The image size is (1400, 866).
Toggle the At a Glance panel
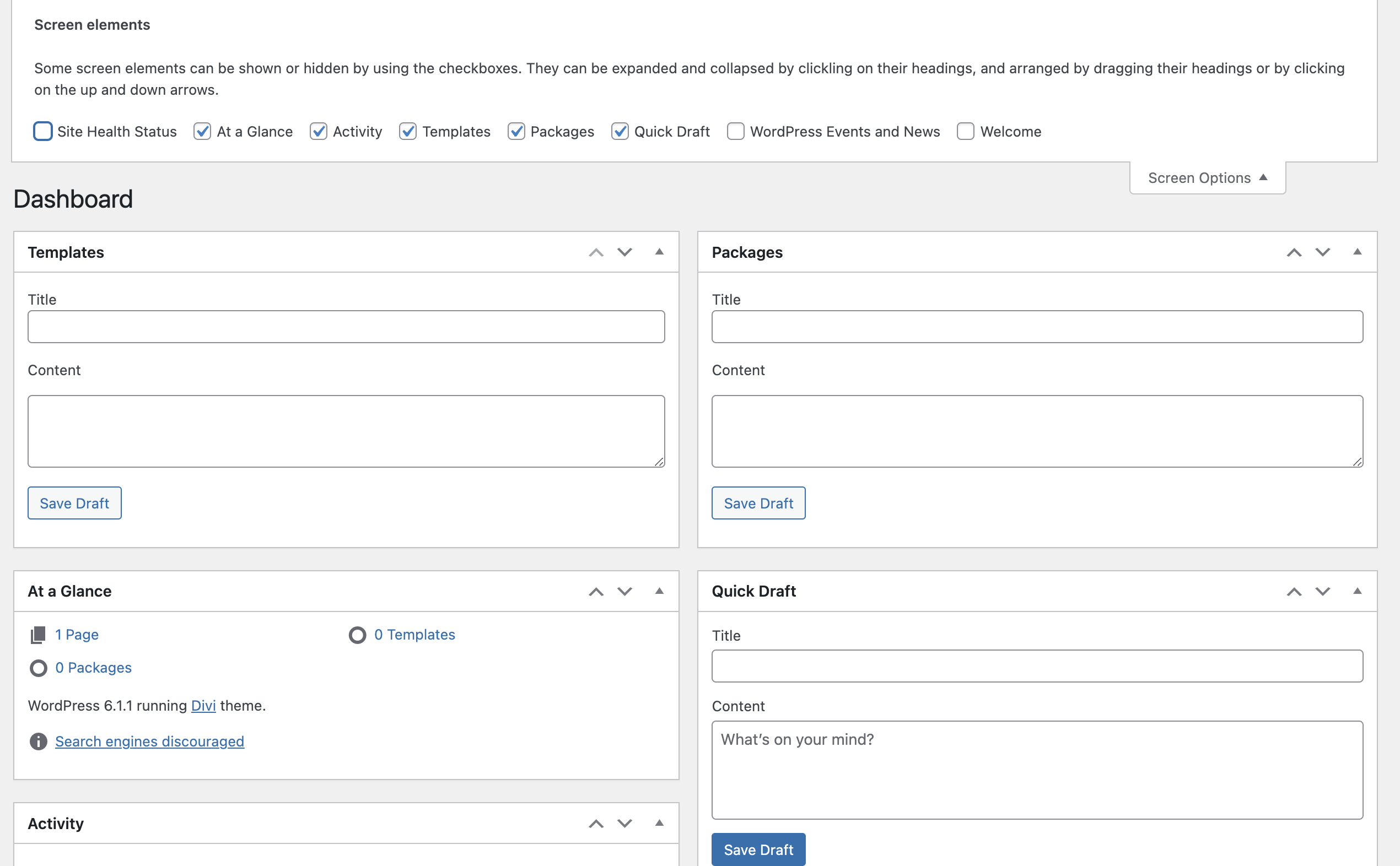click(x=659, y=591)
